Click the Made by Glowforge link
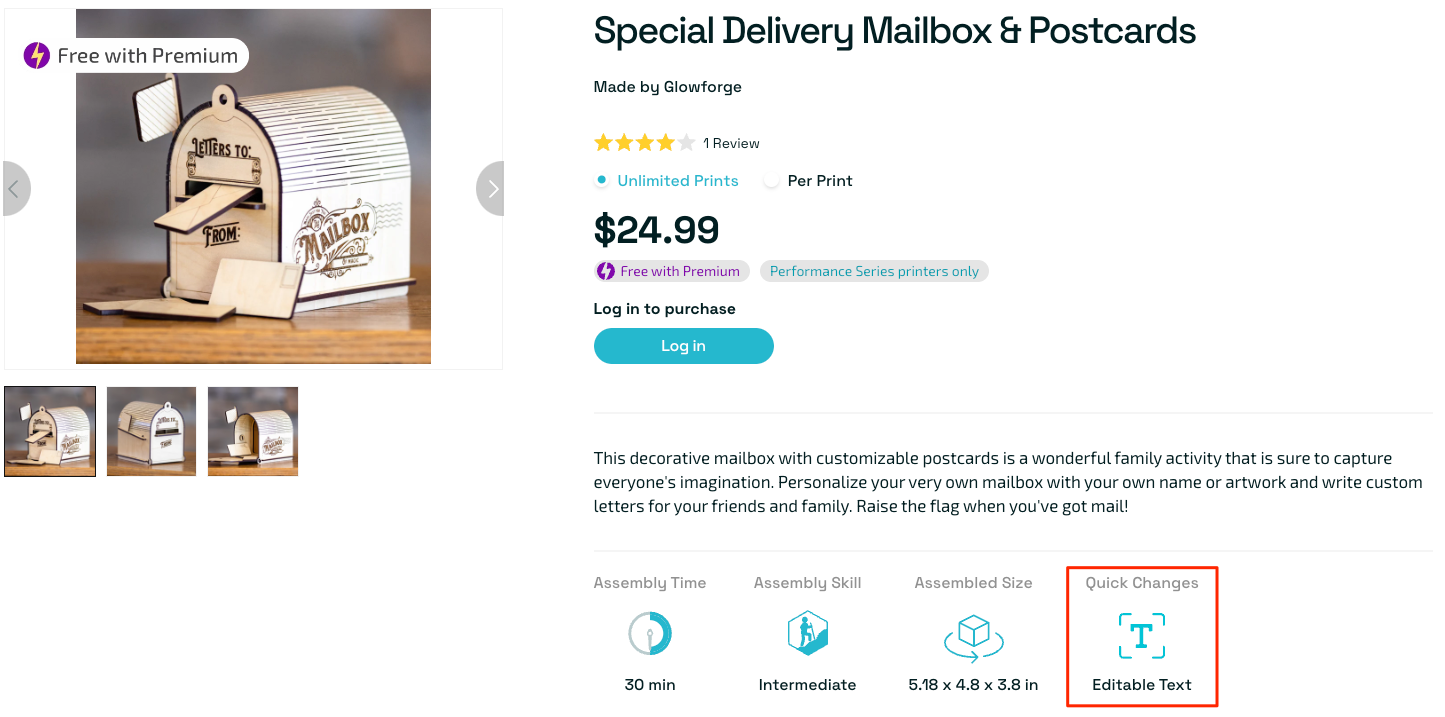 point(667,87)
